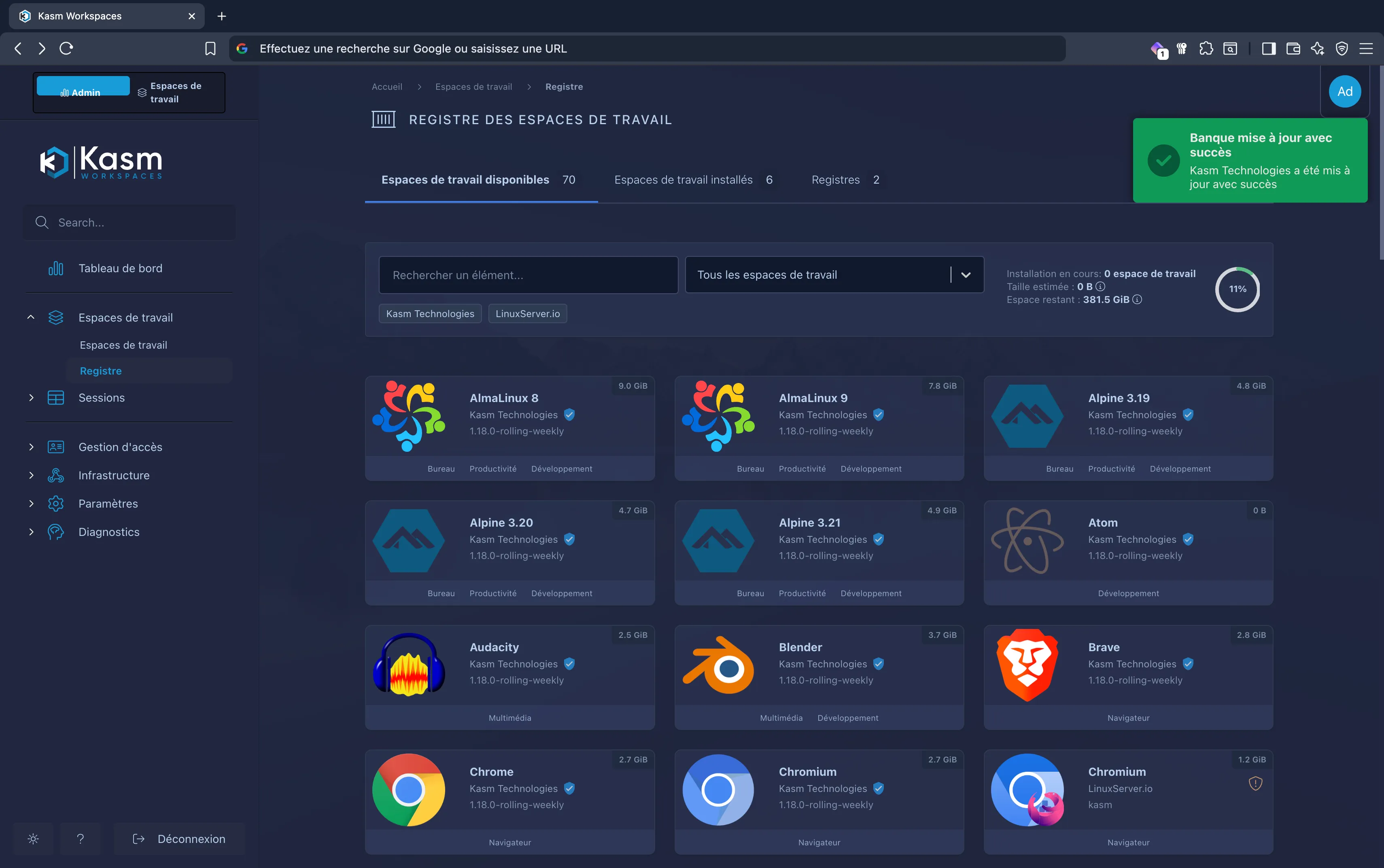Collapse the Espaces de travail sidebar section
The image size is (1384, 868).
[31, 318]
